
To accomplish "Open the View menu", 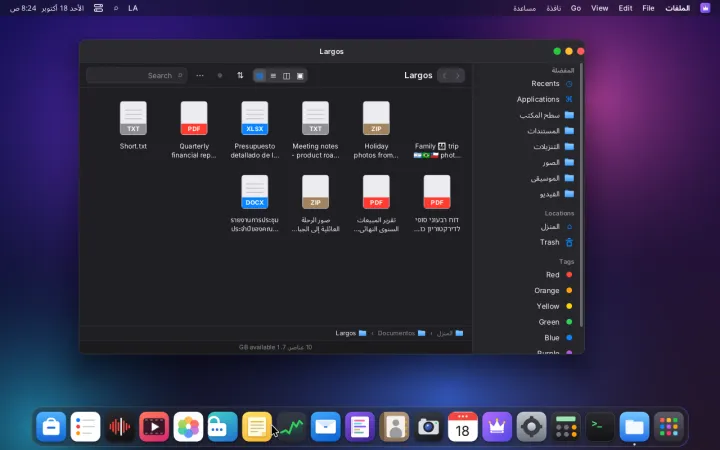I will point(599,8).
